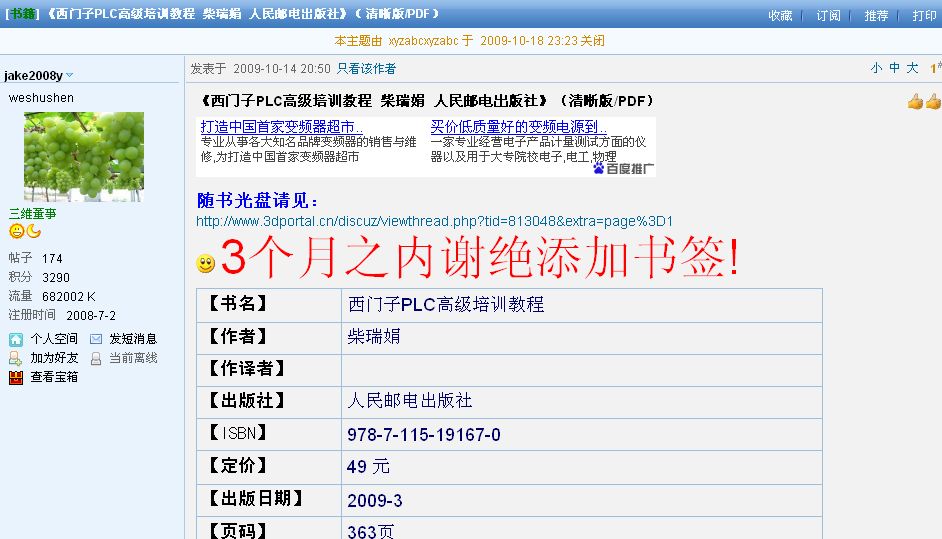Open the 个人空间 home icon
This screenshot has height=539, width=942.
pos(16,340)
